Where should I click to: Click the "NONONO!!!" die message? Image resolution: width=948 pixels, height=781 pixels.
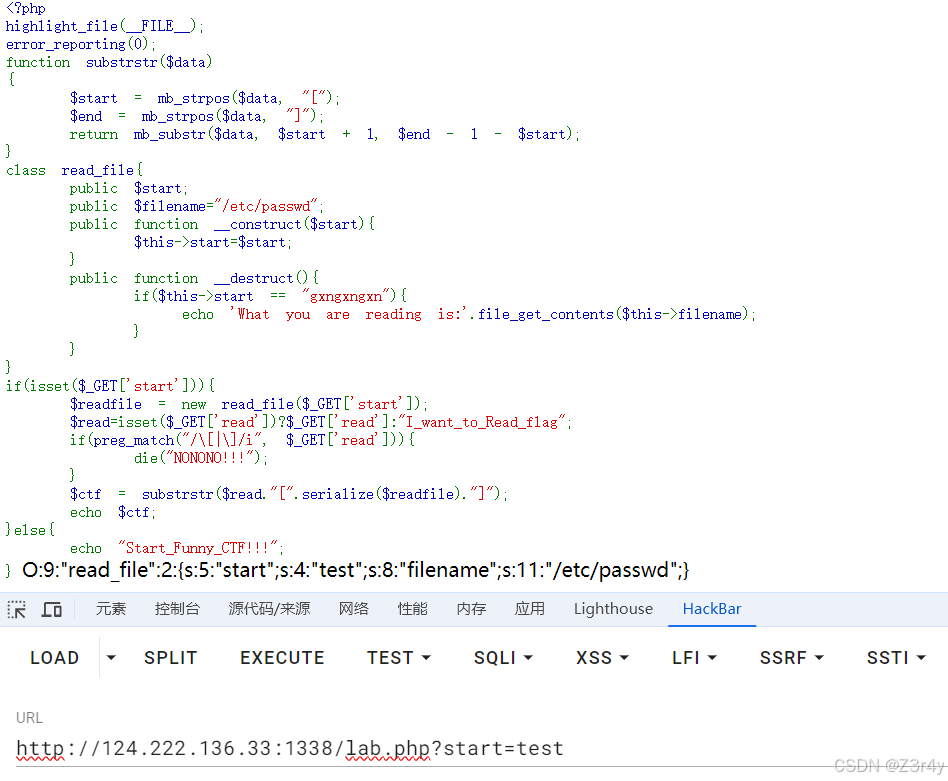(x=212, y=458)
